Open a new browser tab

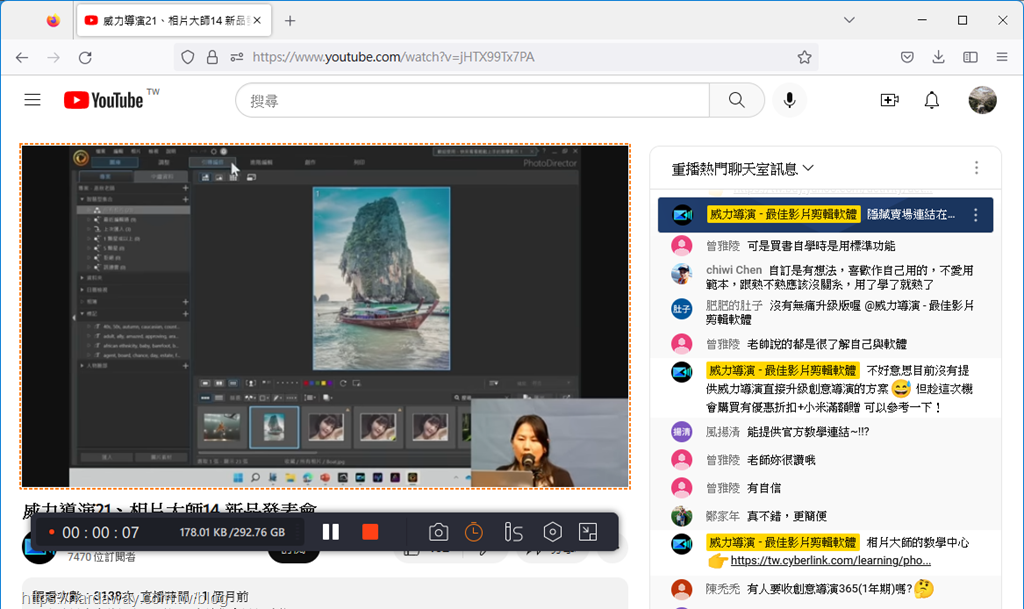coord(290,21)
